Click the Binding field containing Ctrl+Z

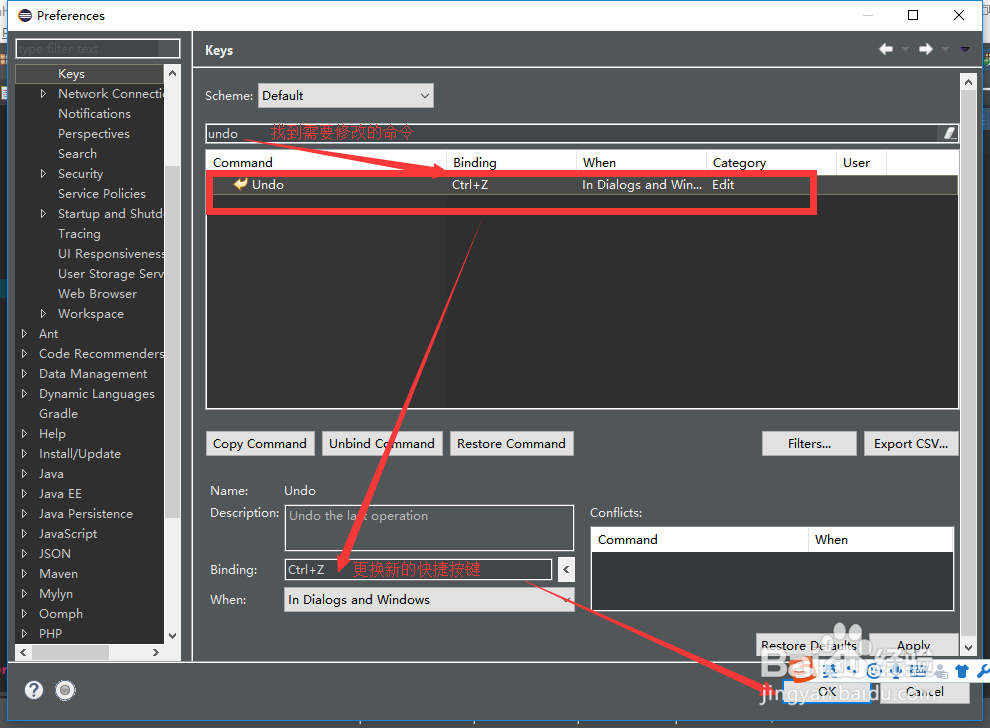[418, 570]
